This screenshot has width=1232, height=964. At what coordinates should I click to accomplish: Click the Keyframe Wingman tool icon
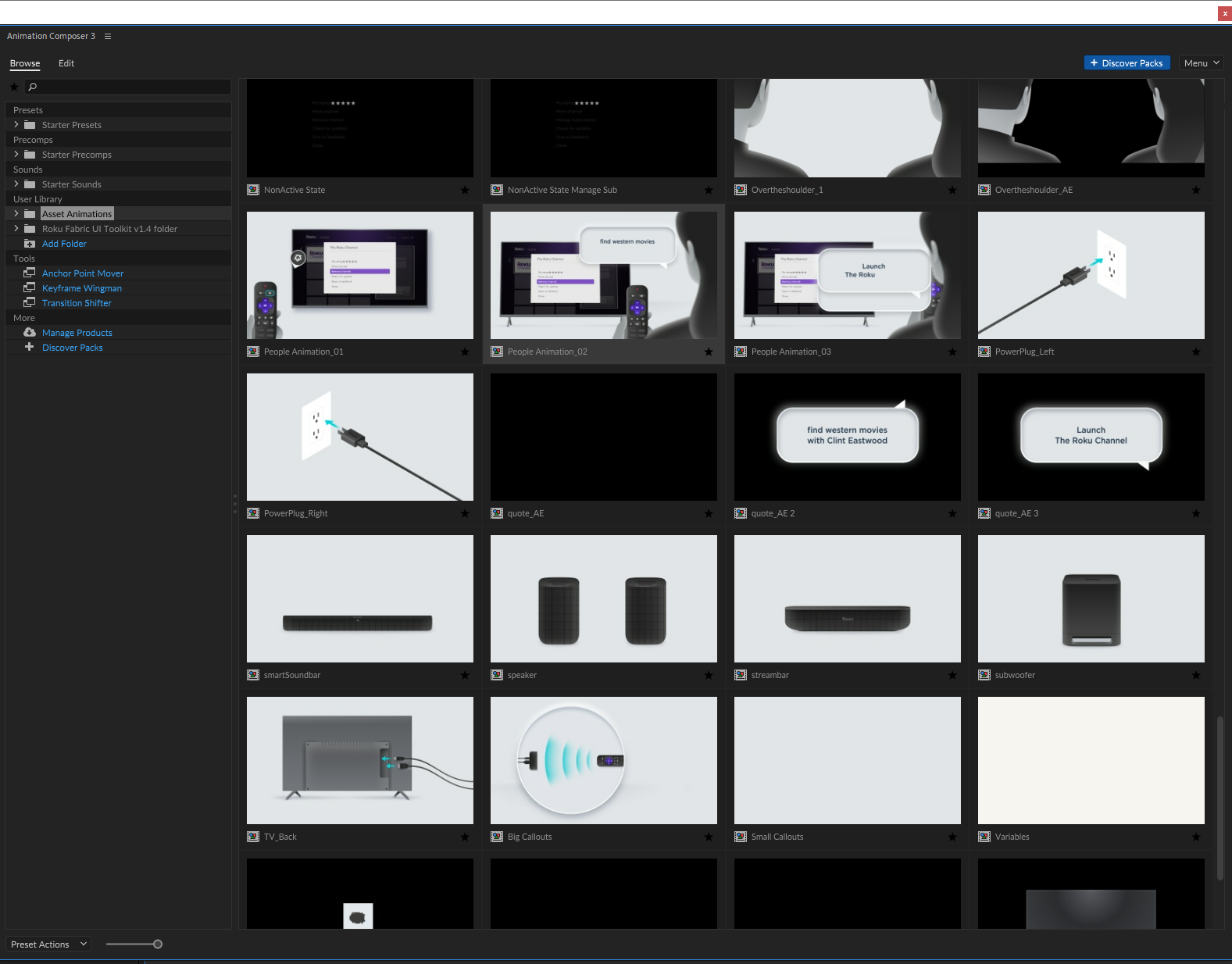tap(30, 287)
